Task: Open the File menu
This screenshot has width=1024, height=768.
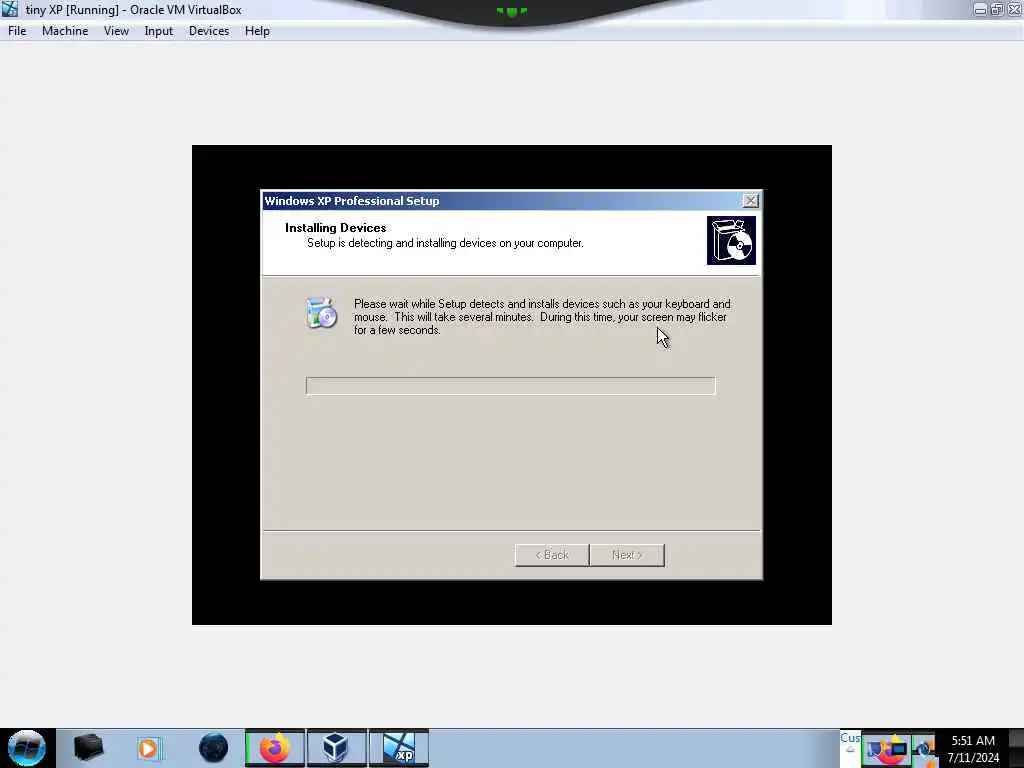Action: pos(17,31)
